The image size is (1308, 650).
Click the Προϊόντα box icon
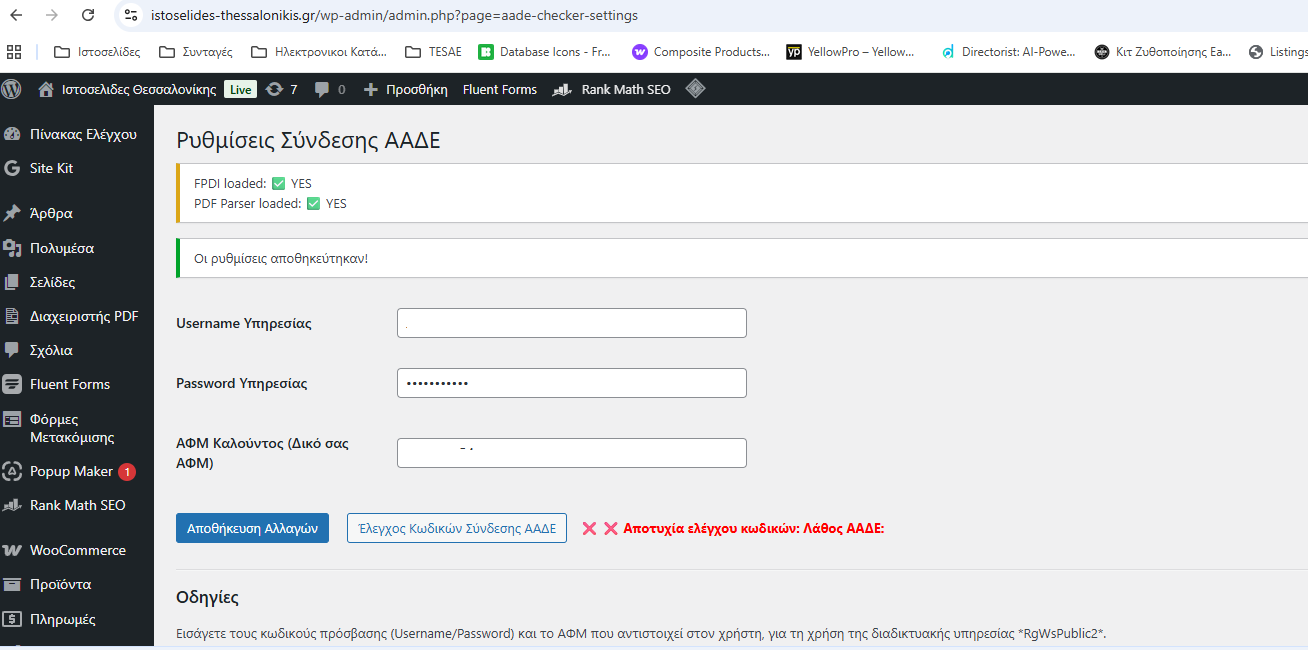click(12, 584)
